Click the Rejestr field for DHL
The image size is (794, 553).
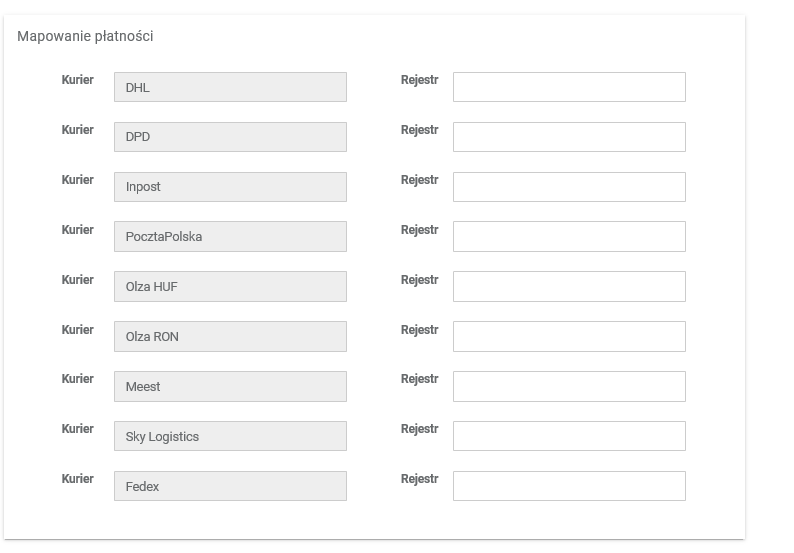569,87
